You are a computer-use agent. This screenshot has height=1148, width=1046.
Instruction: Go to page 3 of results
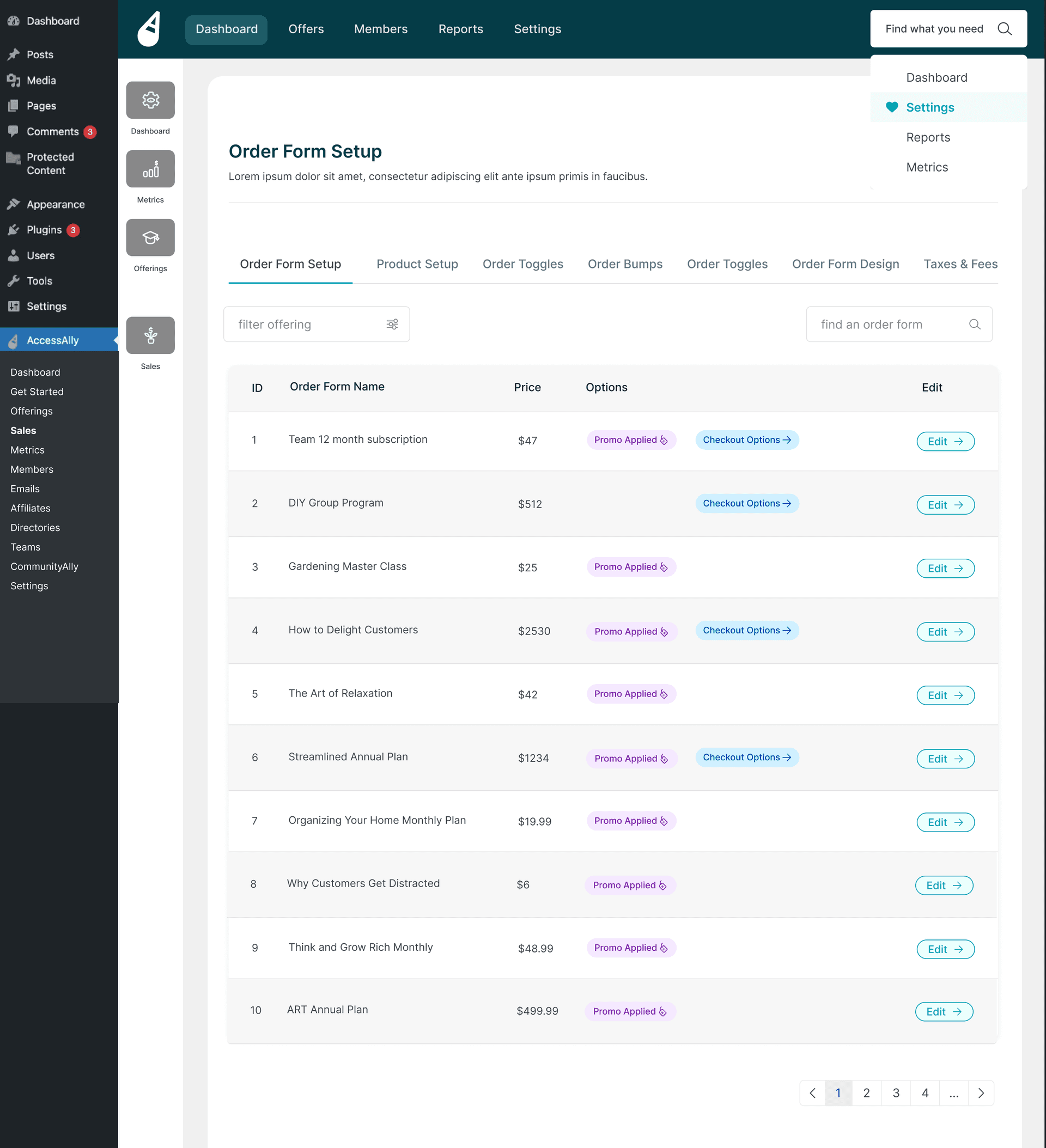click(896, 1093)
